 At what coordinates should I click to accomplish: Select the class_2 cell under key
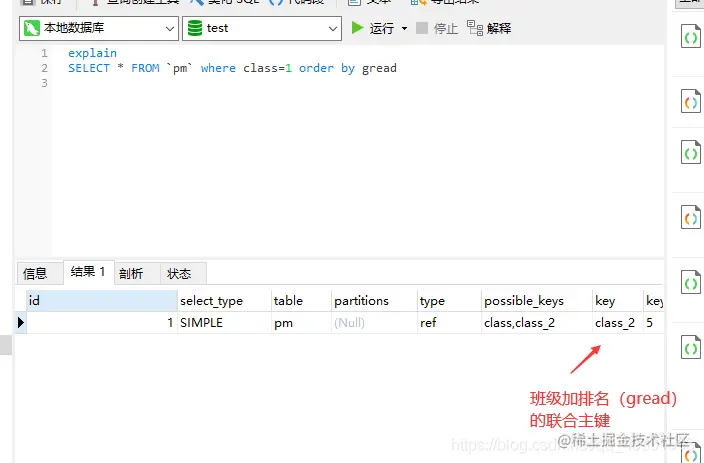pyautogui.click(x=618, y=322)
